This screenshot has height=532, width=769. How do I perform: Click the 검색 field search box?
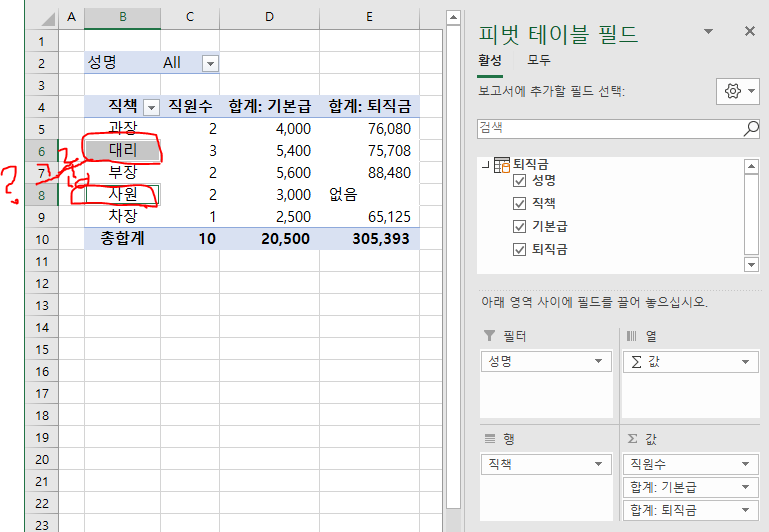coord(610,129)
